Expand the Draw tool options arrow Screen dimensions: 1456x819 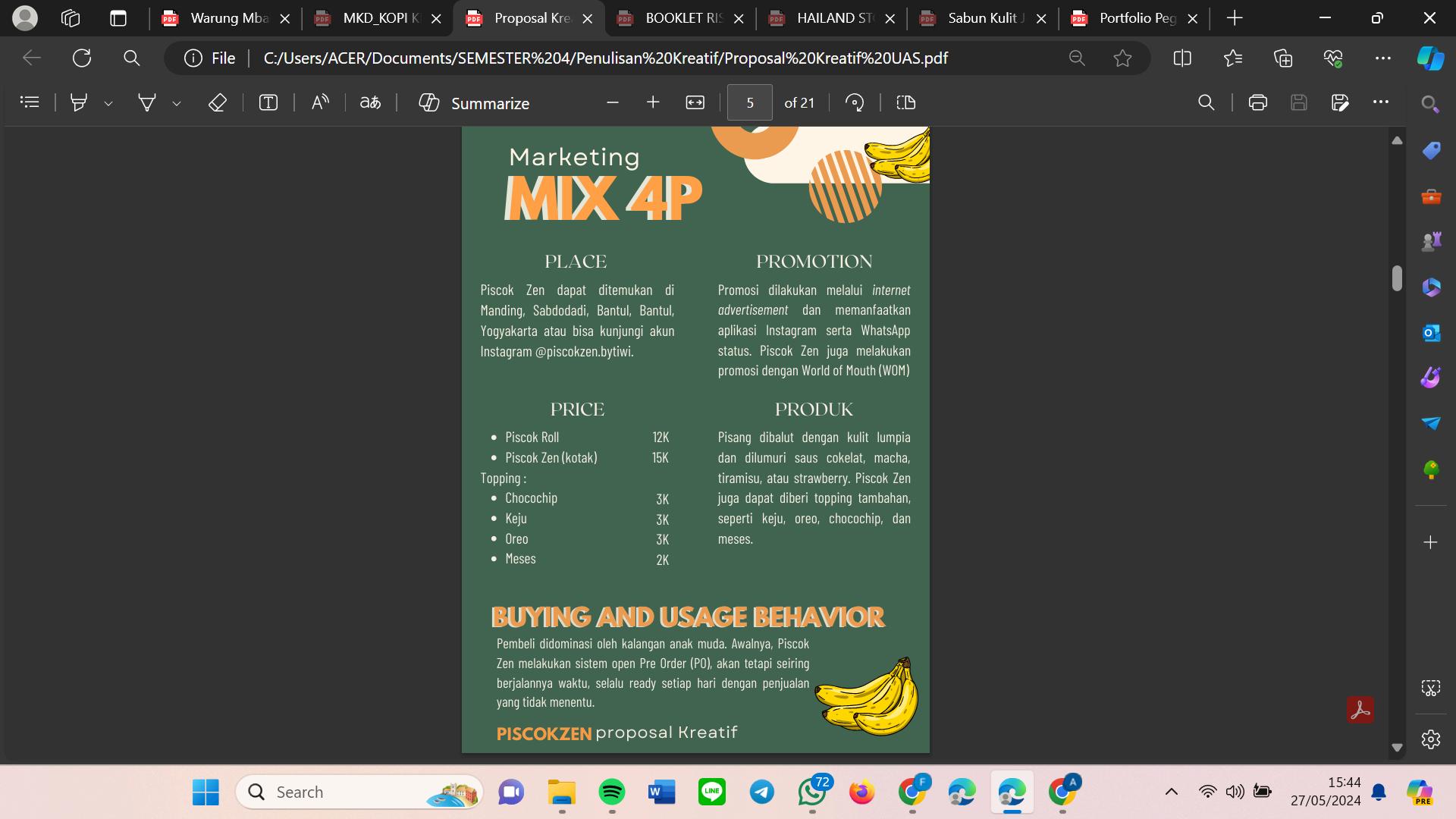(x=177, y=104)
